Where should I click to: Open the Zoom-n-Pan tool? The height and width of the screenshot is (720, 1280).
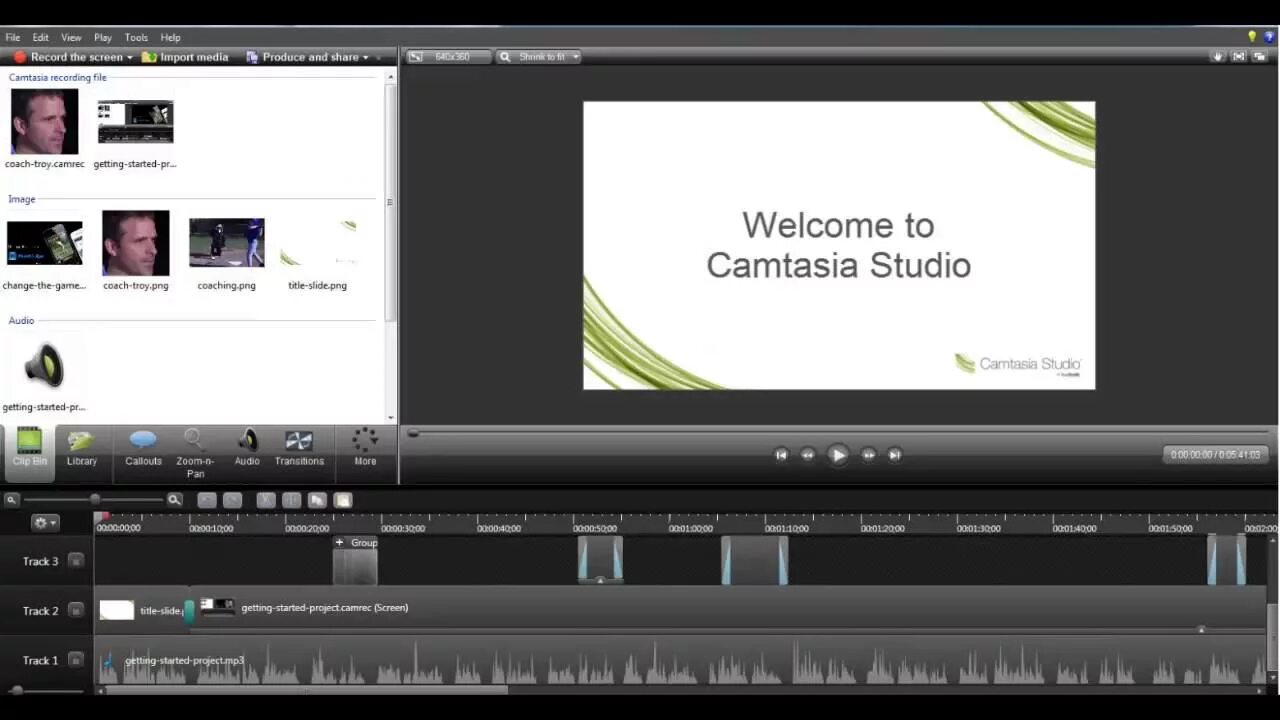click(x=195, y=452)
